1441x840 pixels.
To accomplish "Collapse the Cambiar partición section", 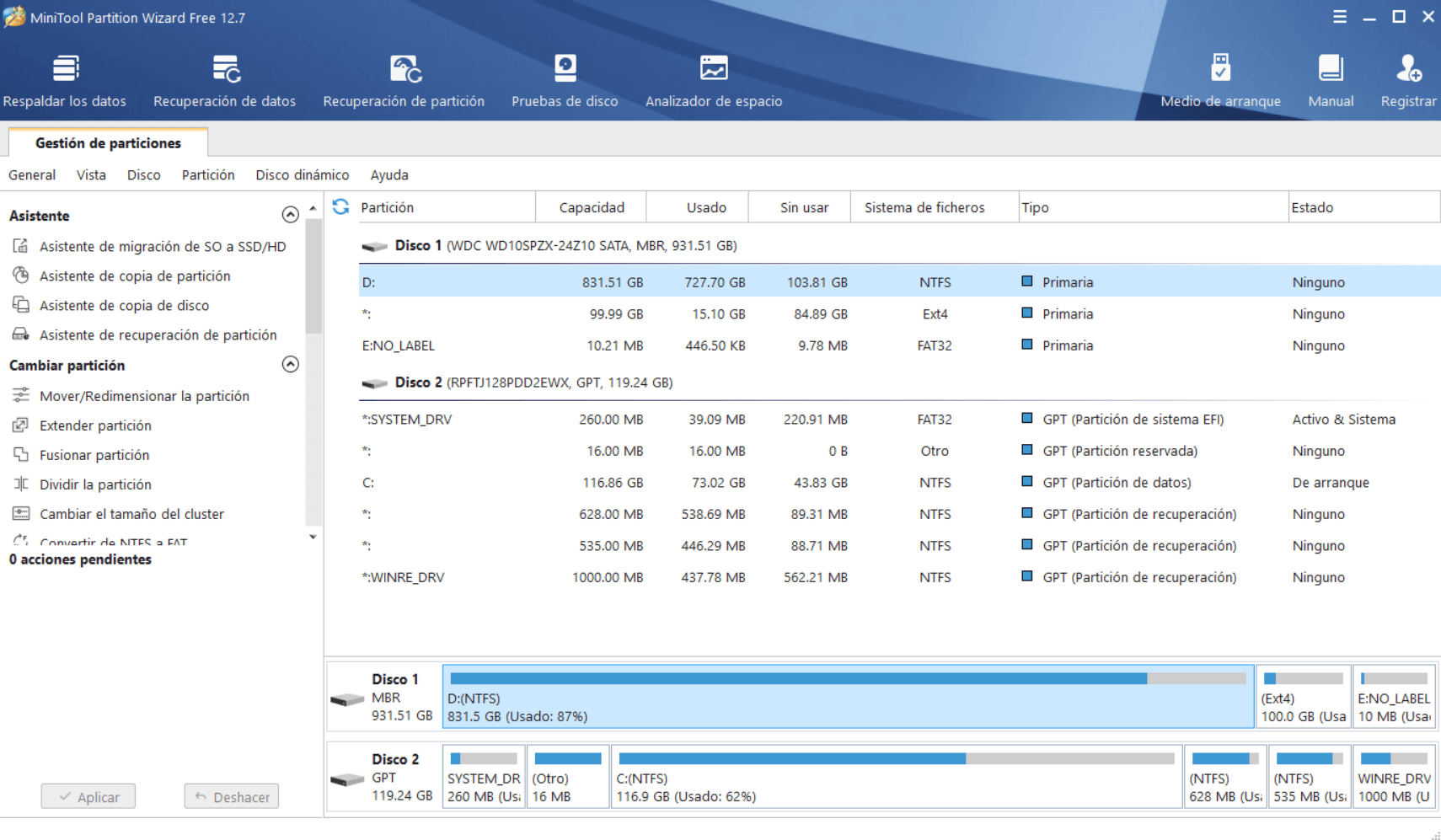I will pyautogui.click(x=290, y=364).
